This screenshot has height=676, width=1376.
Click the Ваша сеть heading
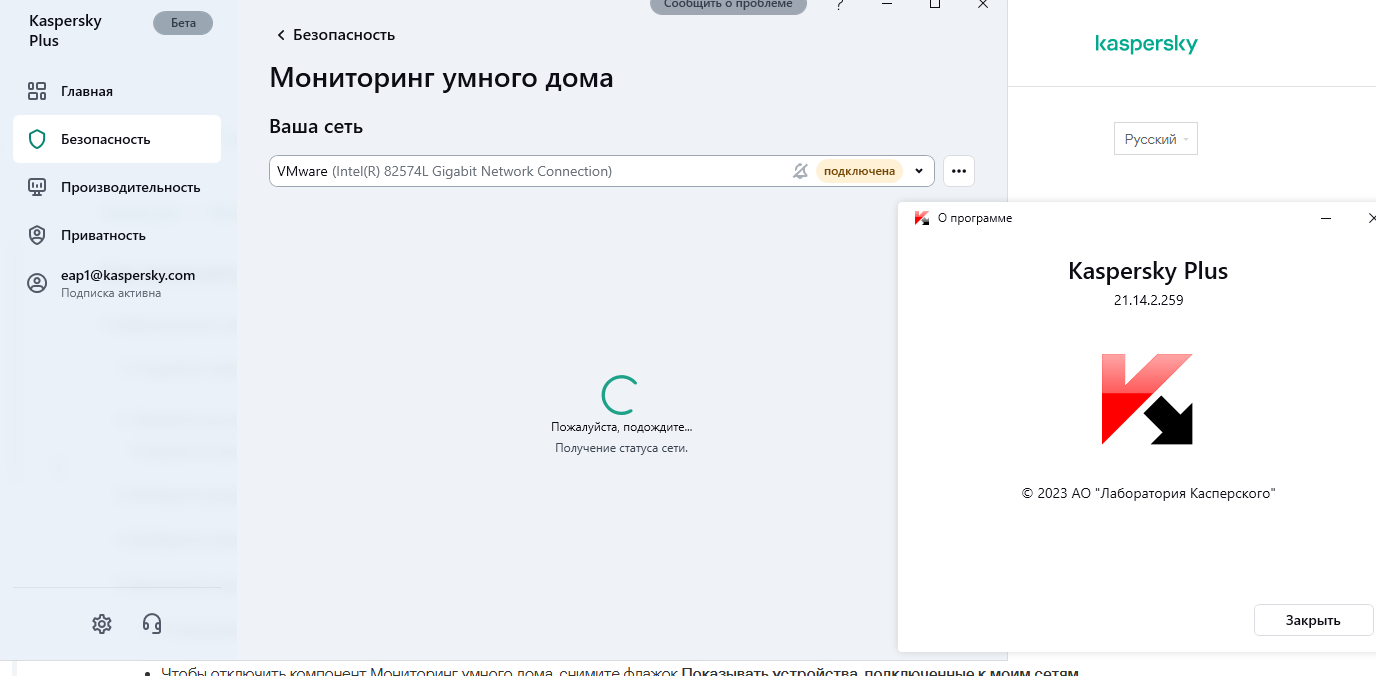click(316, 127)
